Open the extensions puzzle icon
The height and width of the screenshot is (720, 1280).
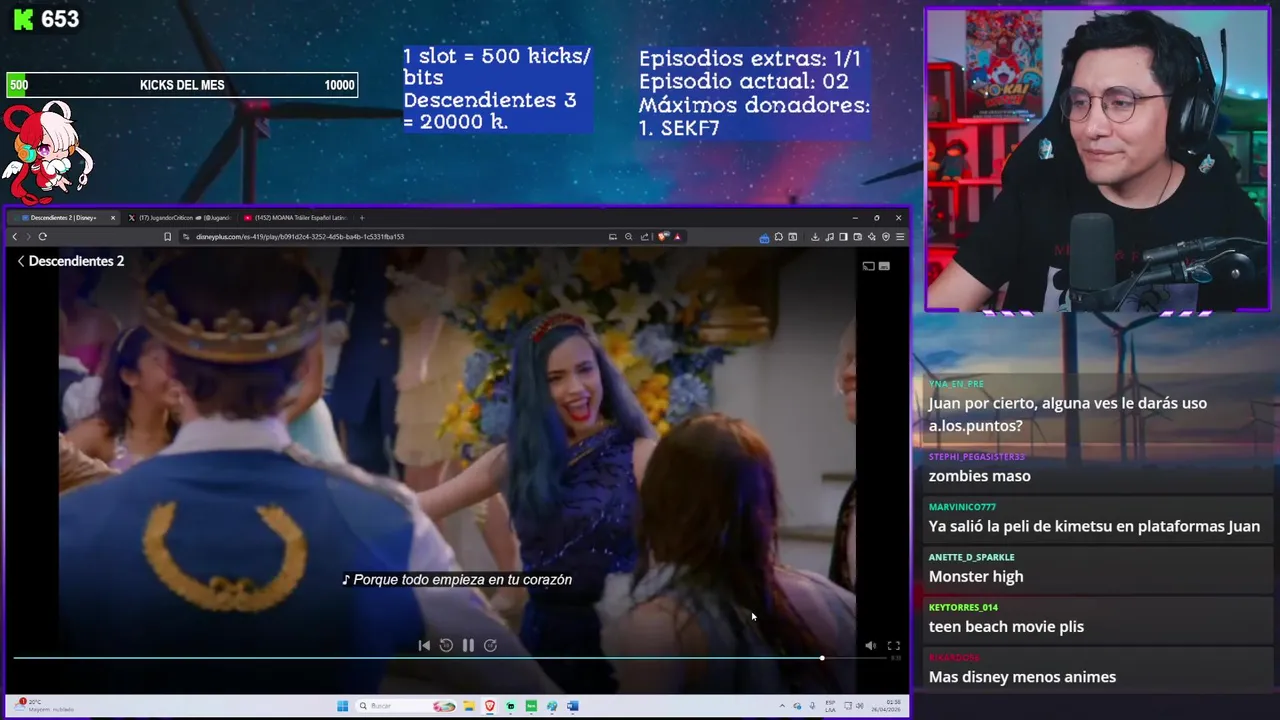[779, 237]
